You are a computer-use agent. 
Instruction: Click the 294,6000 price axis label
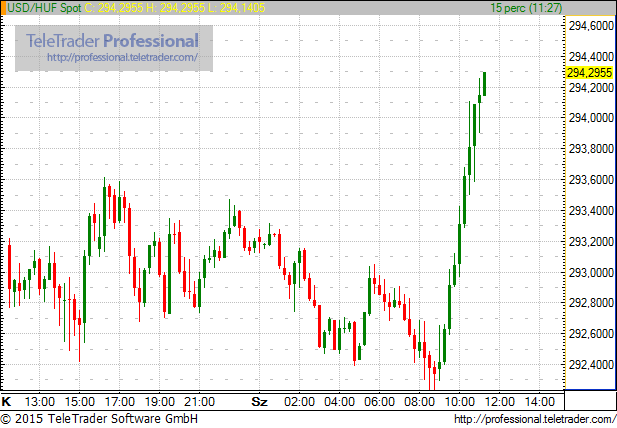click(591, 26)
